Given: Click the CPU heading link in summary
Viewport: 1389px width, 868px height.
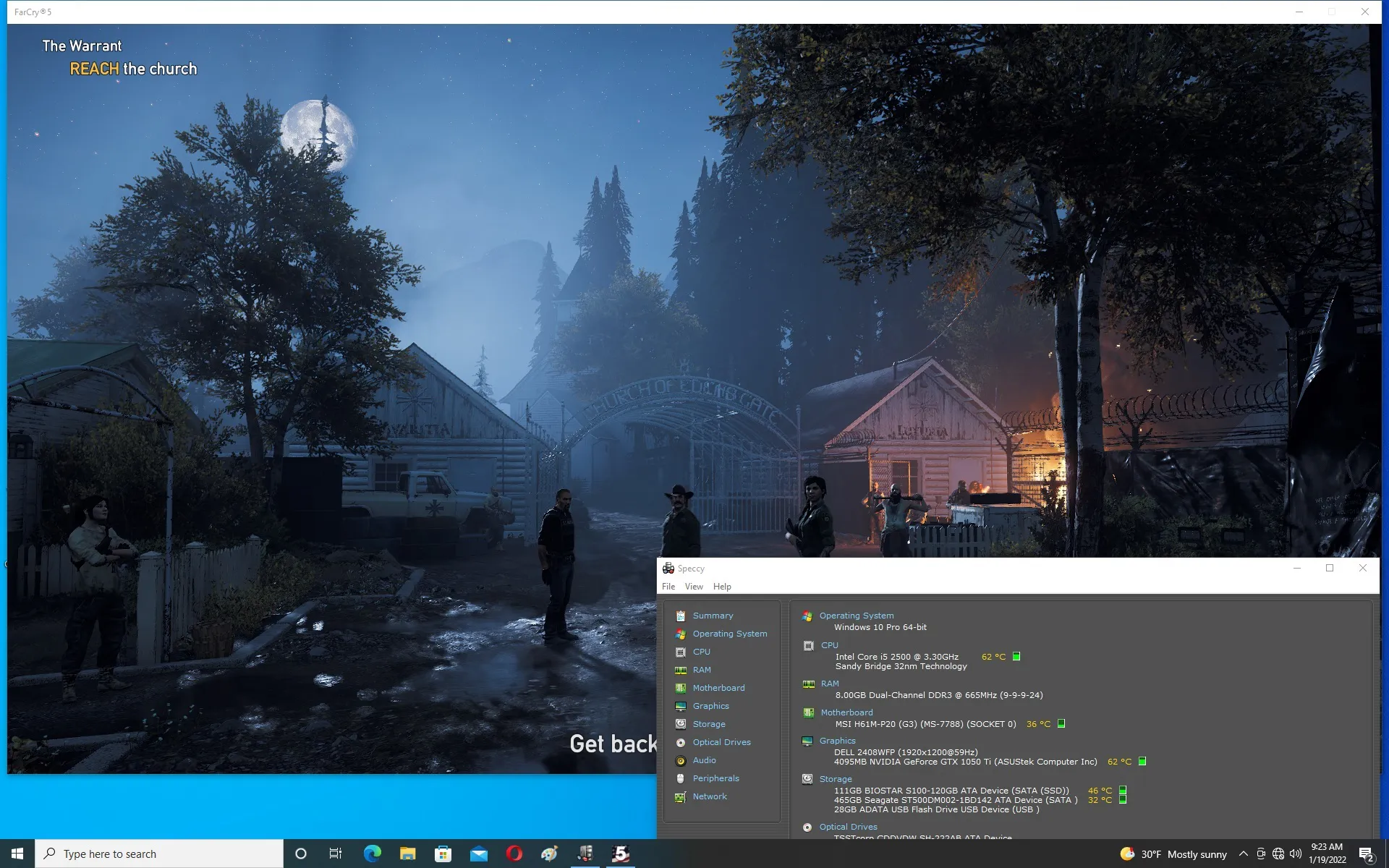Looking at the screenshot, I should (x=829, y=645).
